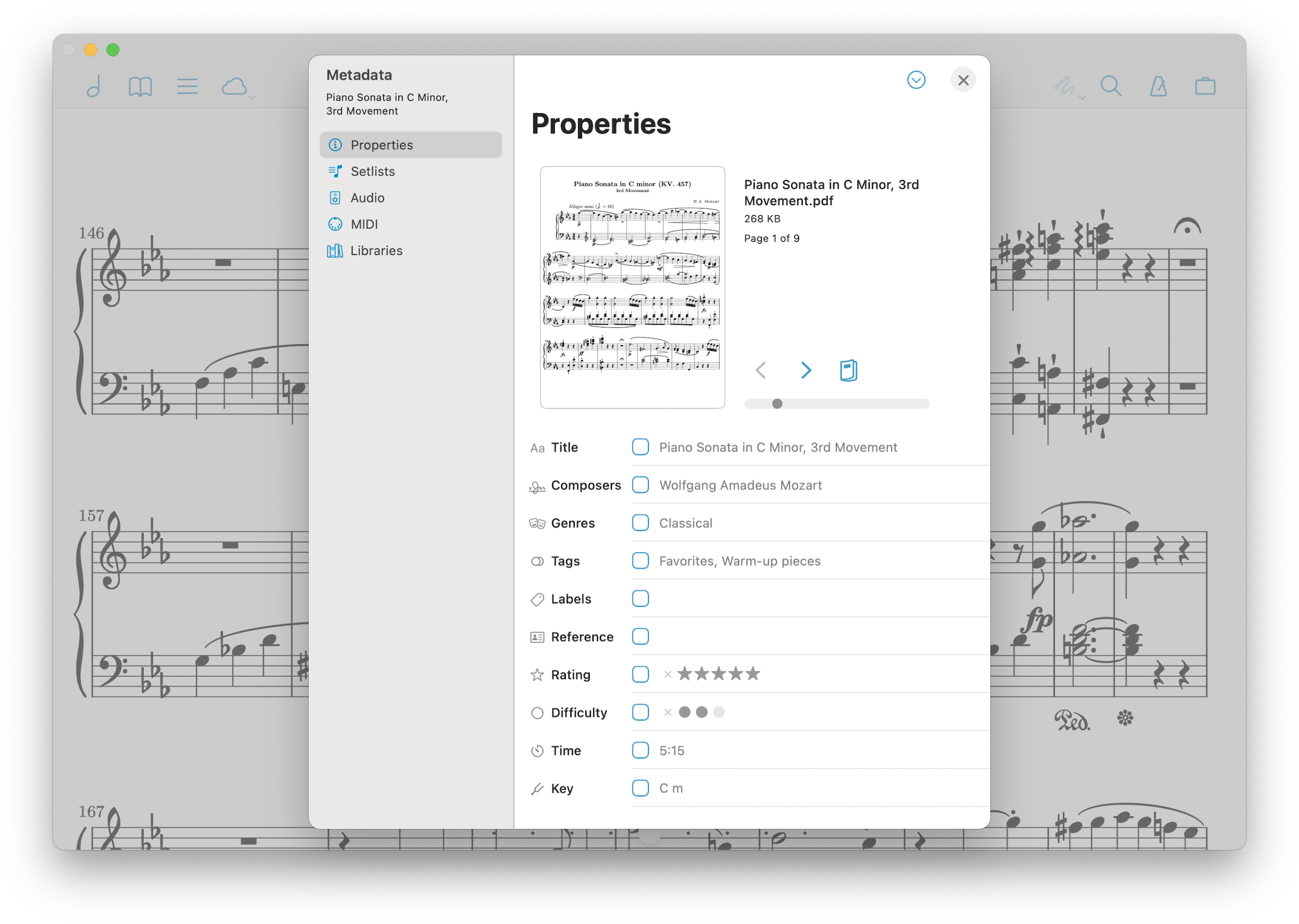
Task: Click the file name Piano Sonata PDF text
Action: pos(831,193)
